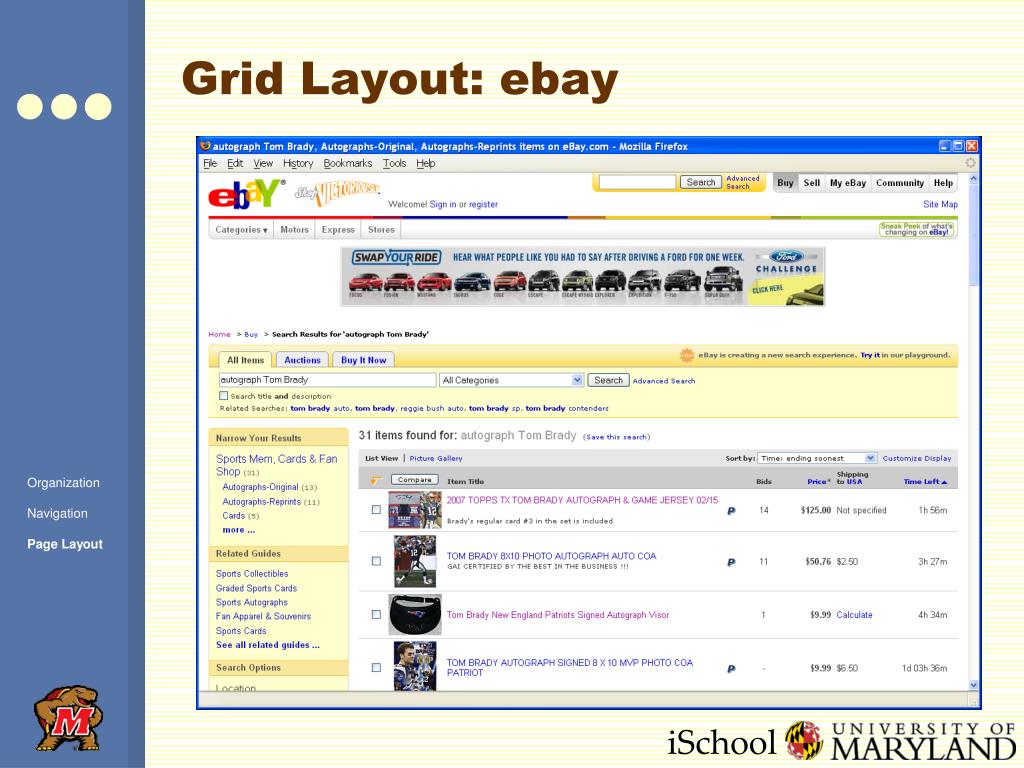Check the box for 8X10 PHOTO item
The width and height of the screenshot is (1024, 768).
(x=376, y=561)
